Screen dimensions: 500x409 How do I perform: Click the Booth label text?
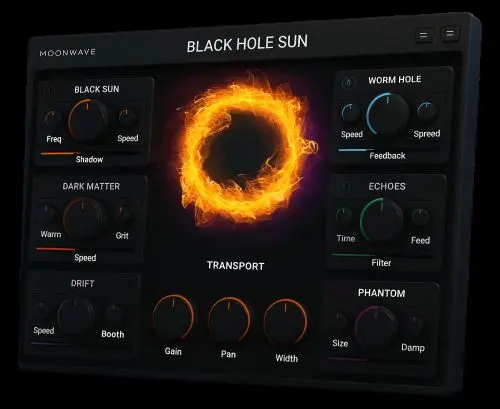coord(113,334)
